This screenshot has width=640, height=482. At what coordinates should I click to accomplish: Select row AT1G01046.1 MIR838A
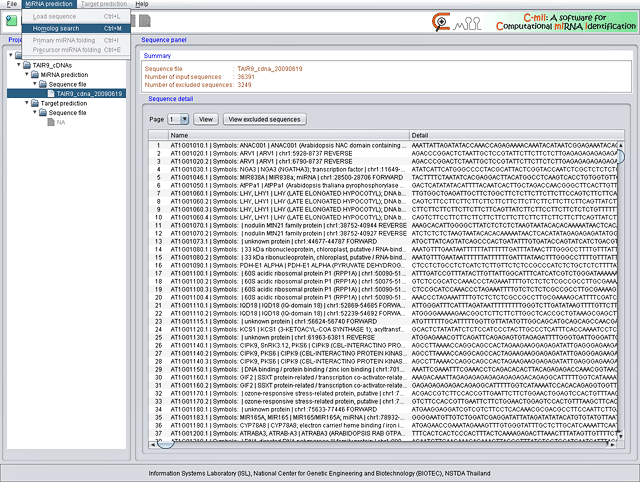[x=383, y=178]
